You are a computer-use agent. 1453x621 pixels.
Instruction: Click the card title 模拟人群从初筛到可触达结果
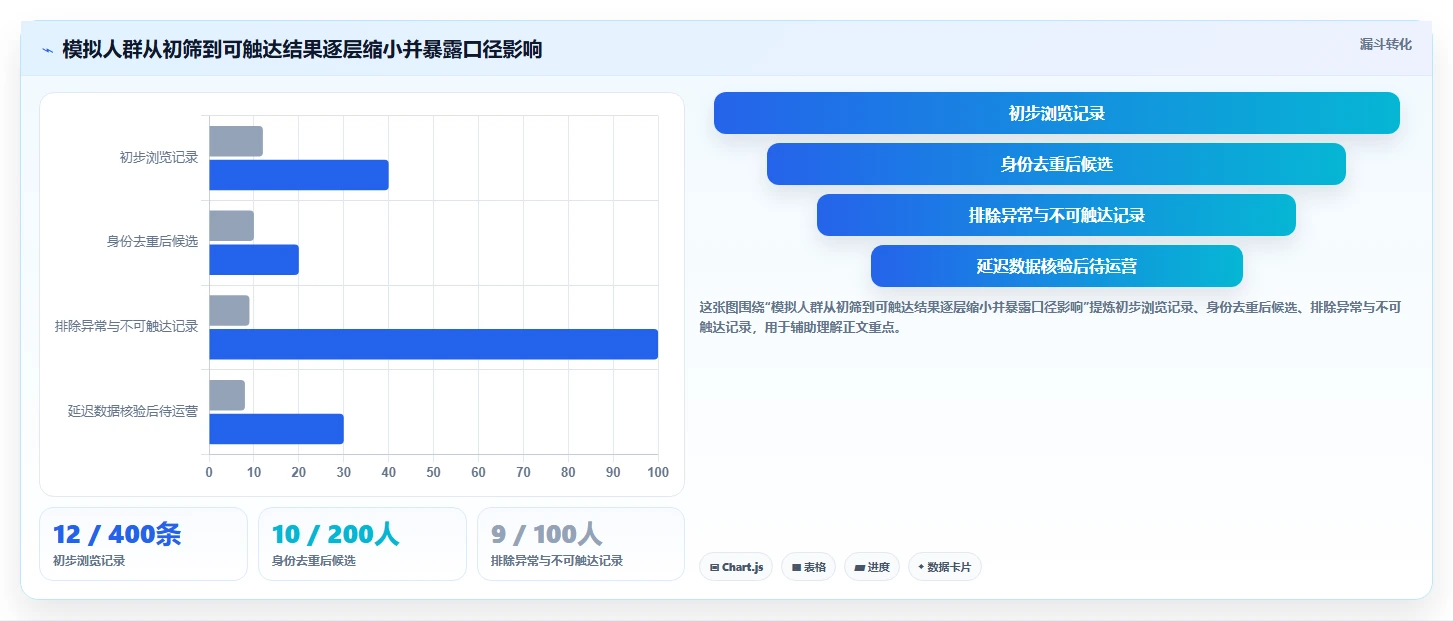[302, 49]
